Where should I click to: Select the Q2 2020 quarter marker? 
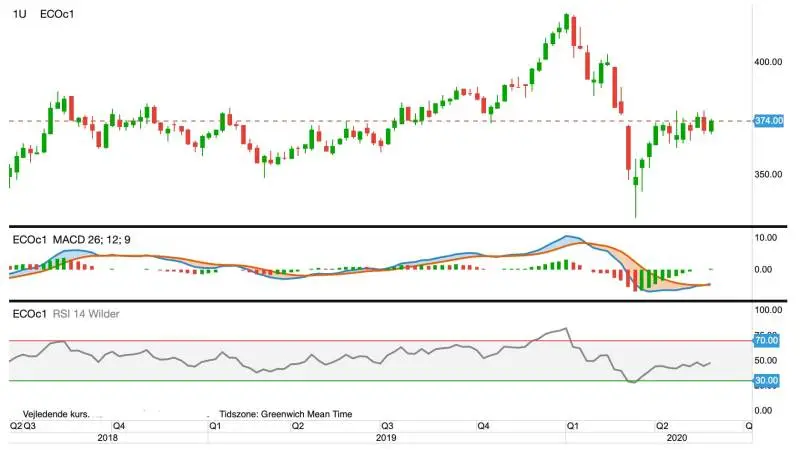[662, 426]
